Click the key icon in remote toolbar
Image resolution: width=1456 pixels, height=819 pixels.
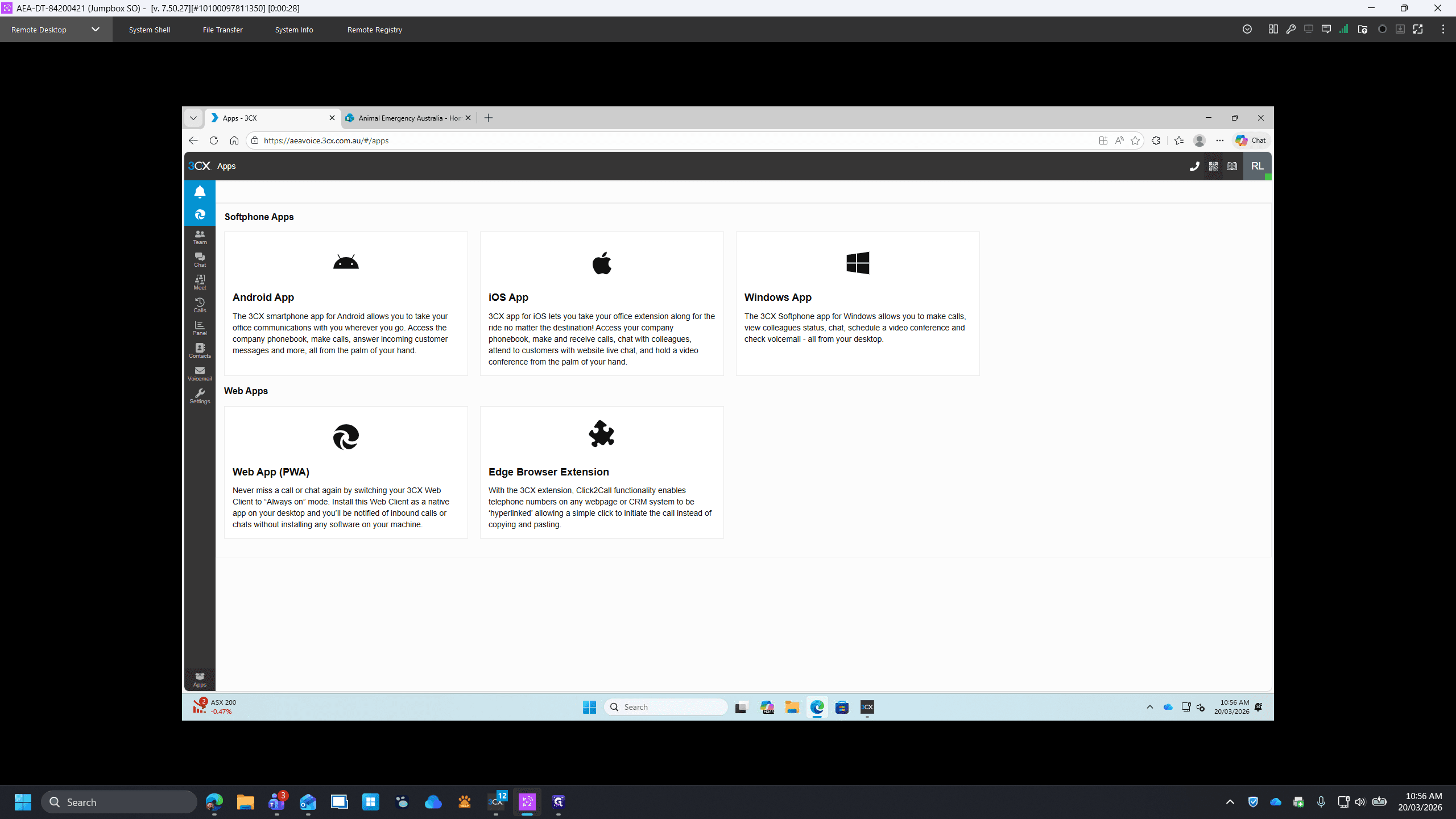coord(1291,30)
